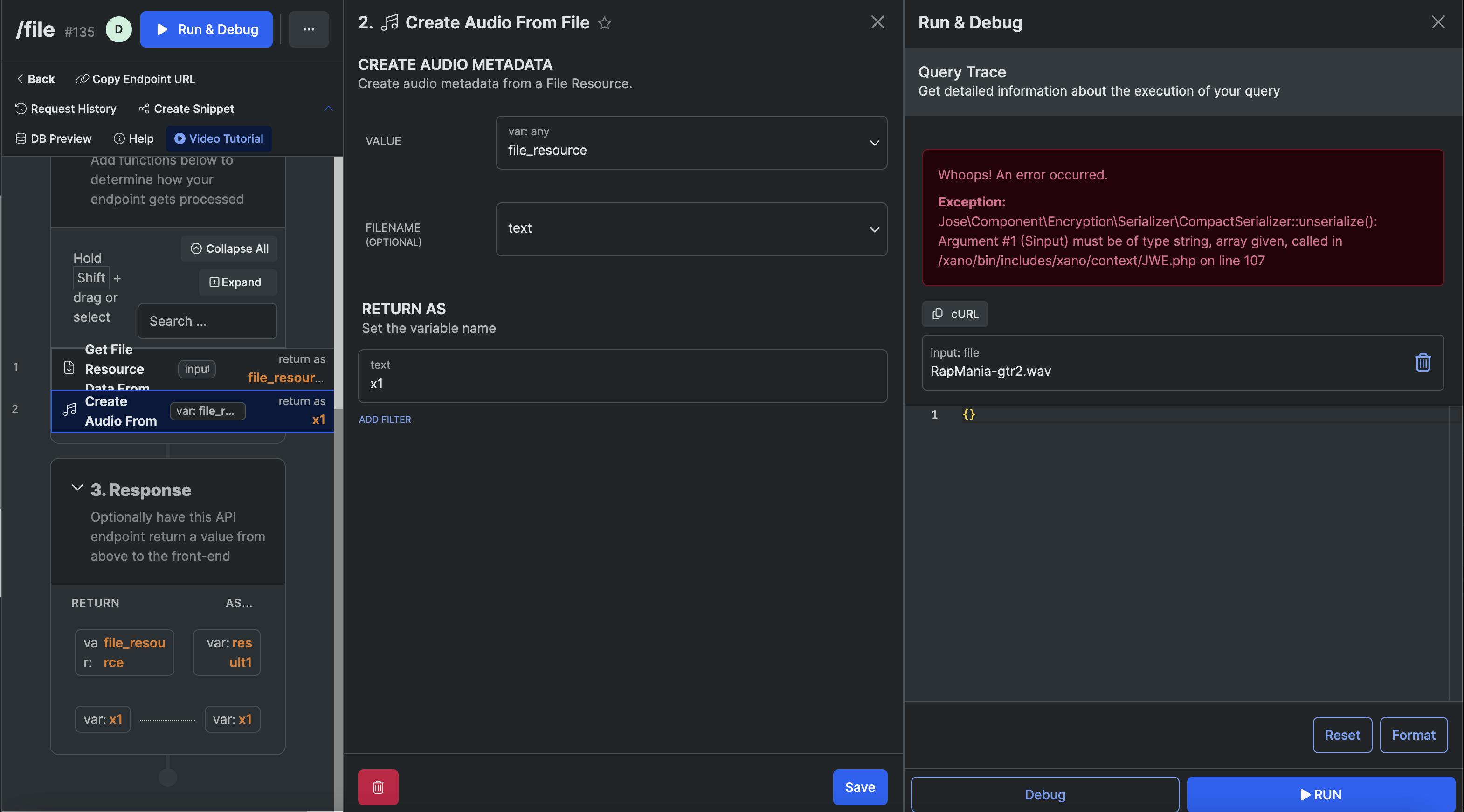Open the FILENAME text dropdown
The width and height of the screenshot is (1464, 812).
(x=691, y=229)
